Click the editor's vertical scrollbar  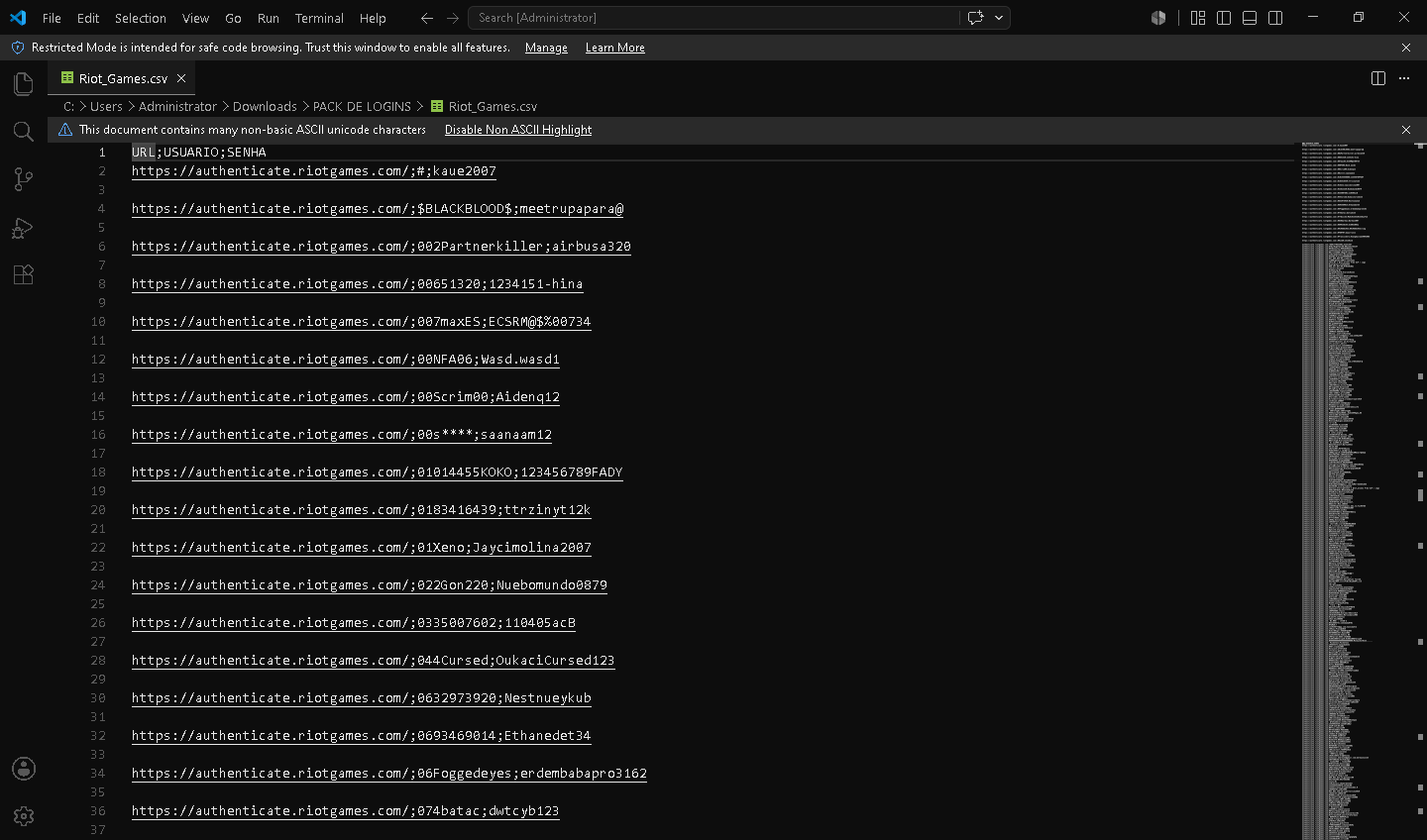(x=1420, y=491)
